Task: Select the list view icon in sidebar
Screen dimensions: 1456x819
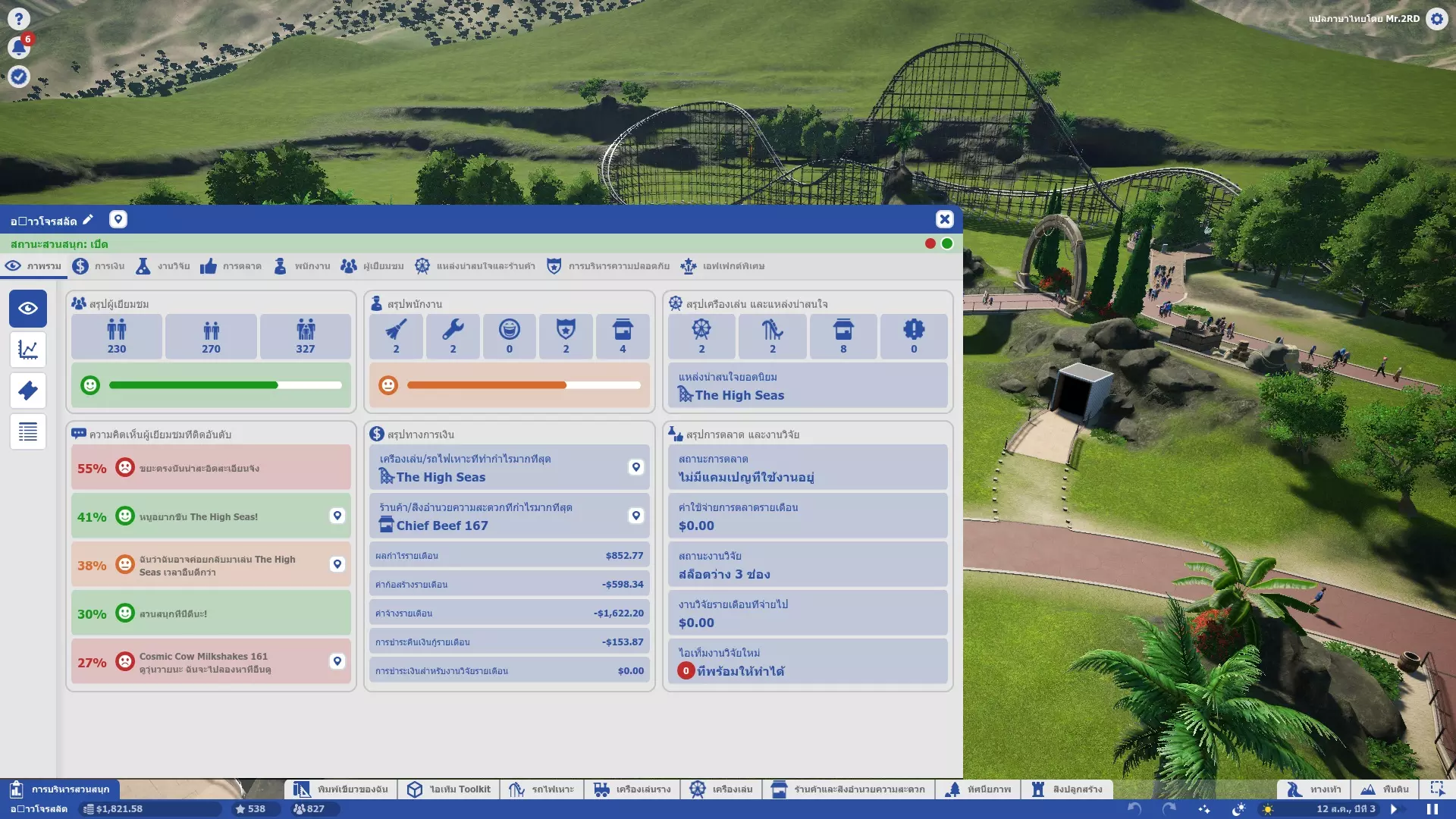Action: coord(28,431)
